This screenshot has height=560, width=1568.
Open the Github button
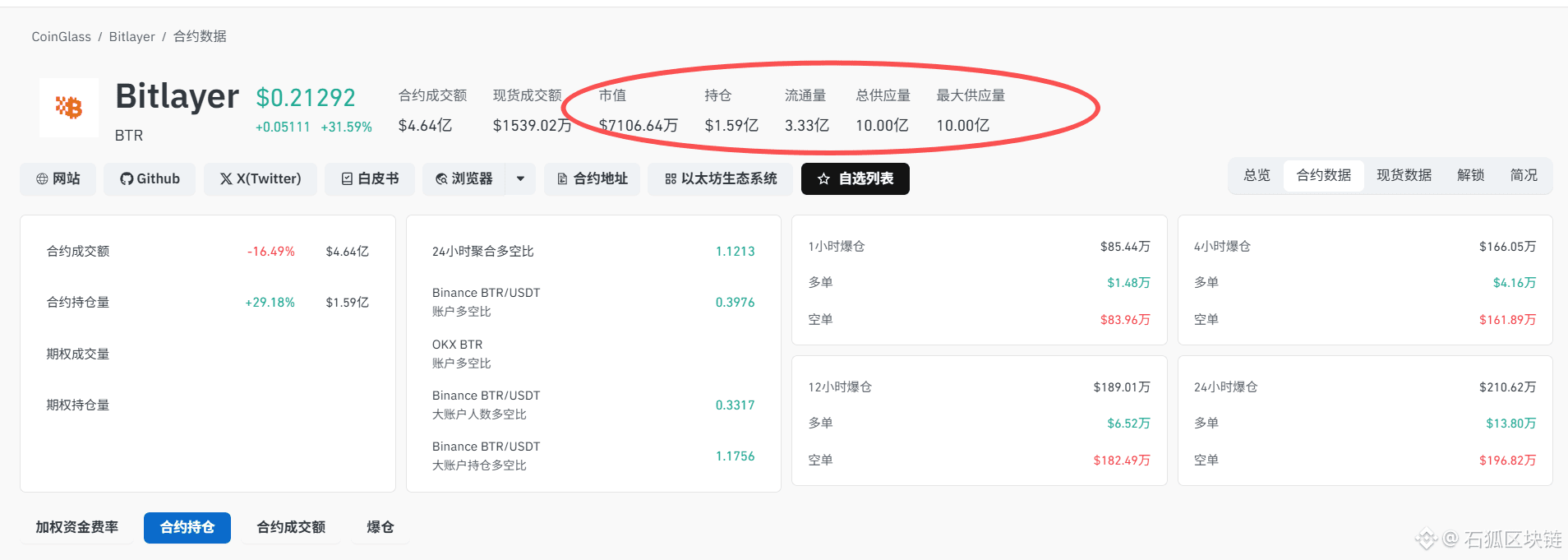point(150,179)
